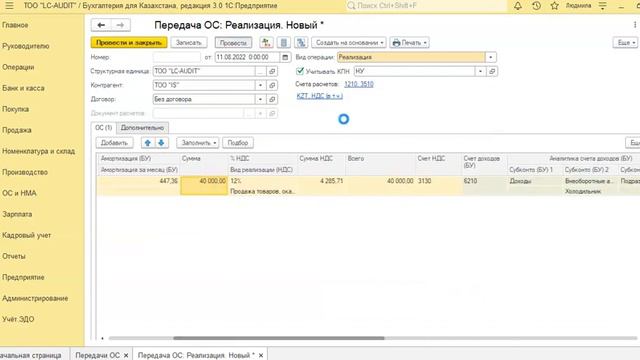Open the КПН field link icon
The image size is (640, 360).
pos(492,71)
